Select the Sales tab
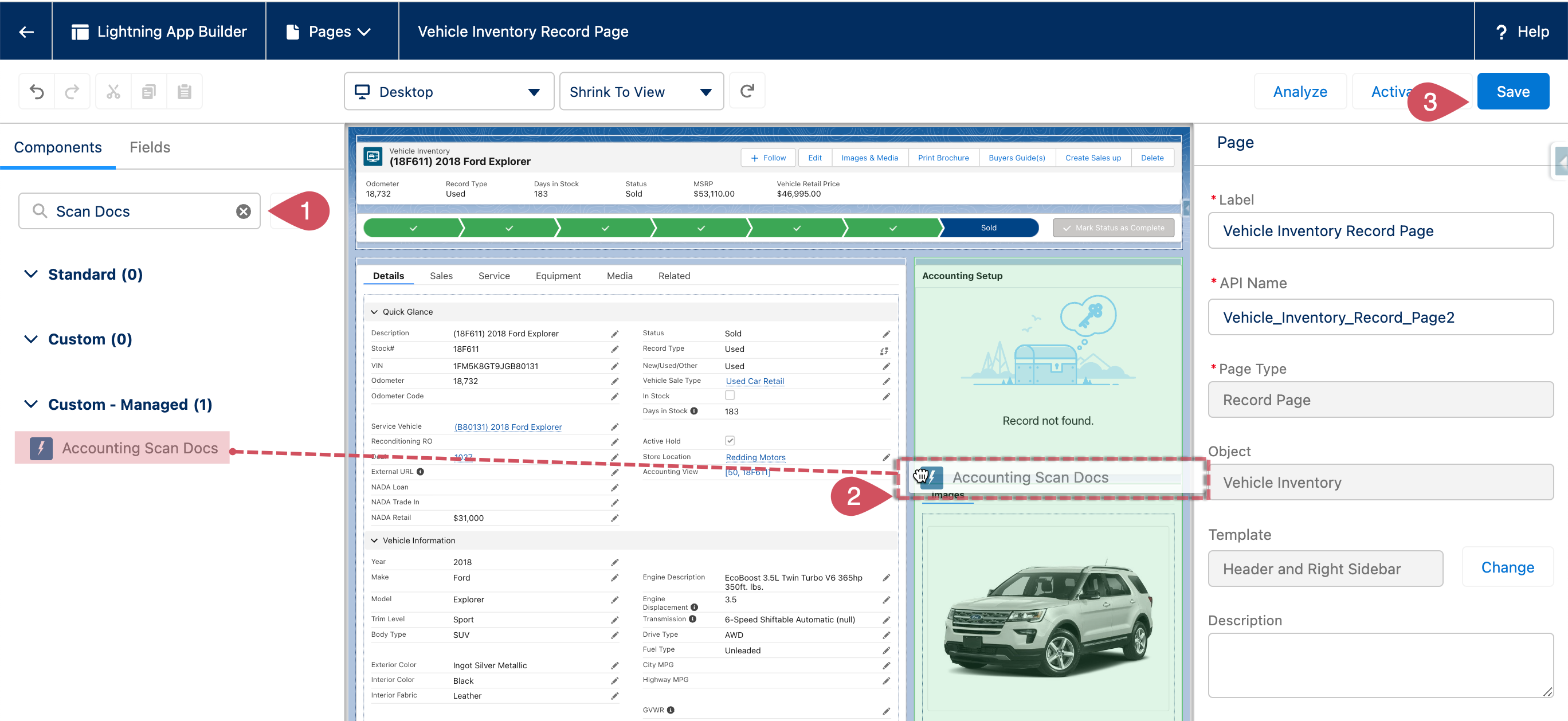The width and height of the screenshot is (1568, 721). pos(441,276)
